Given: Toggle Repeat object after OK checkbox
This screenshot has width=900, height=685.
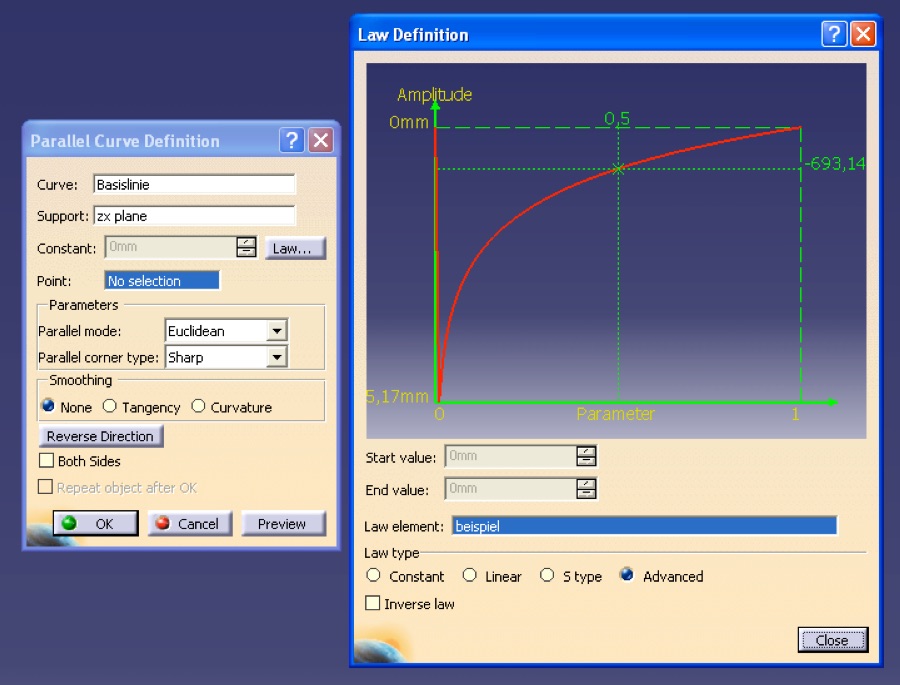Looking at the screenshot, I should (45, 487).
